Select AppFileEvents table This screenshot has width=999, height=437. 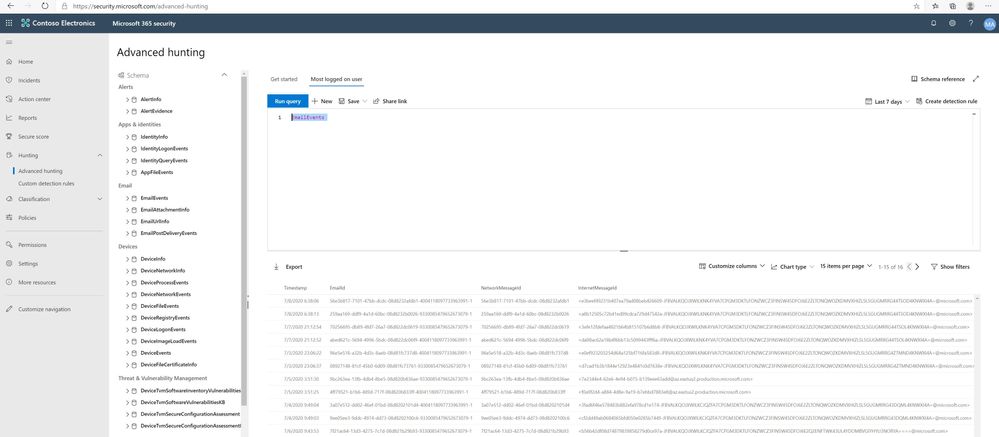157,172
